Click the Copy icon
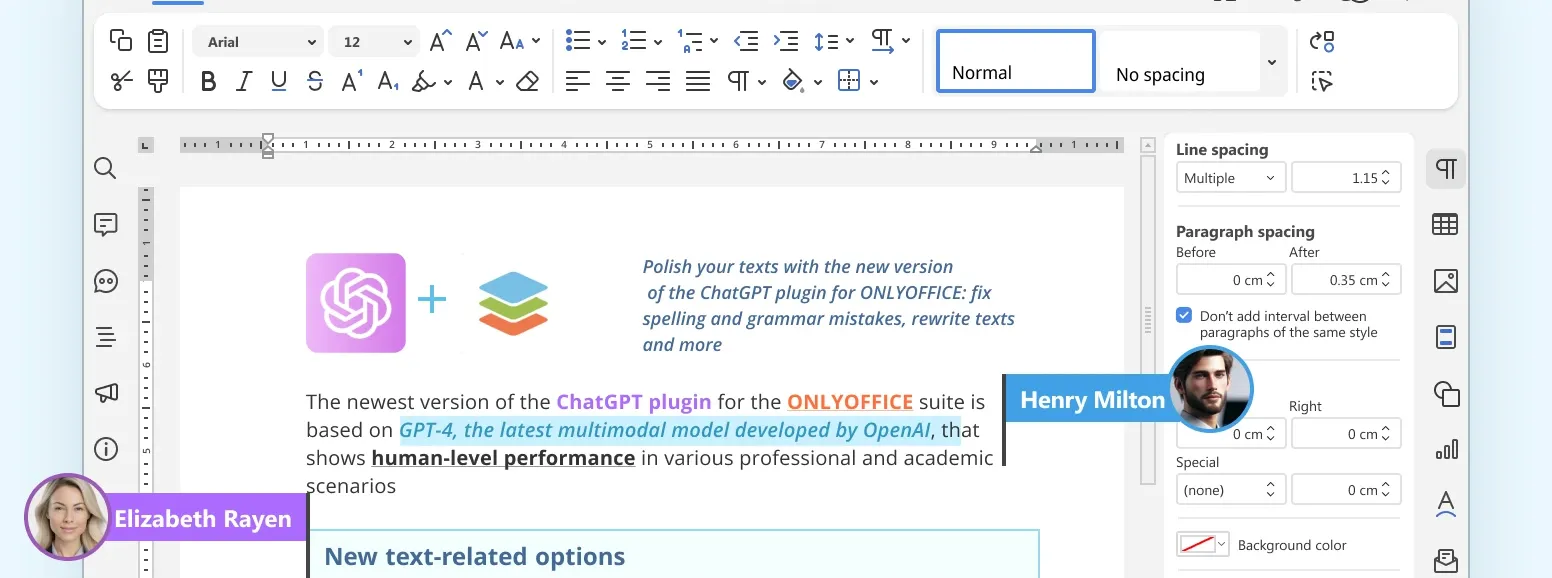This screenshot has height=578, width=1552. click(x=121, y=41)
